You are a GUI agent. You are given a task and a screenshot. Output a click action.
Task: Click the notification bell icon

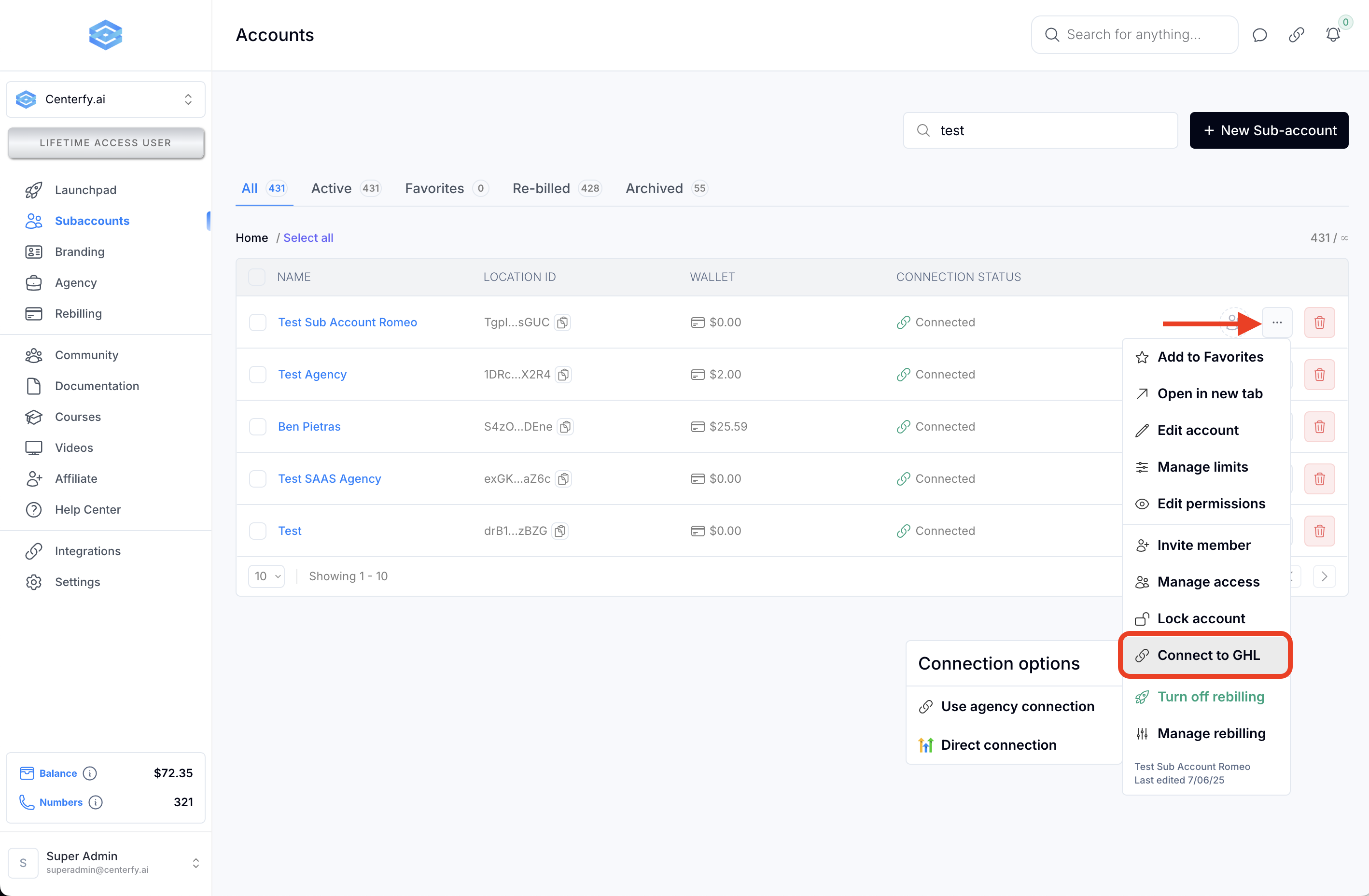point(1332,35)
